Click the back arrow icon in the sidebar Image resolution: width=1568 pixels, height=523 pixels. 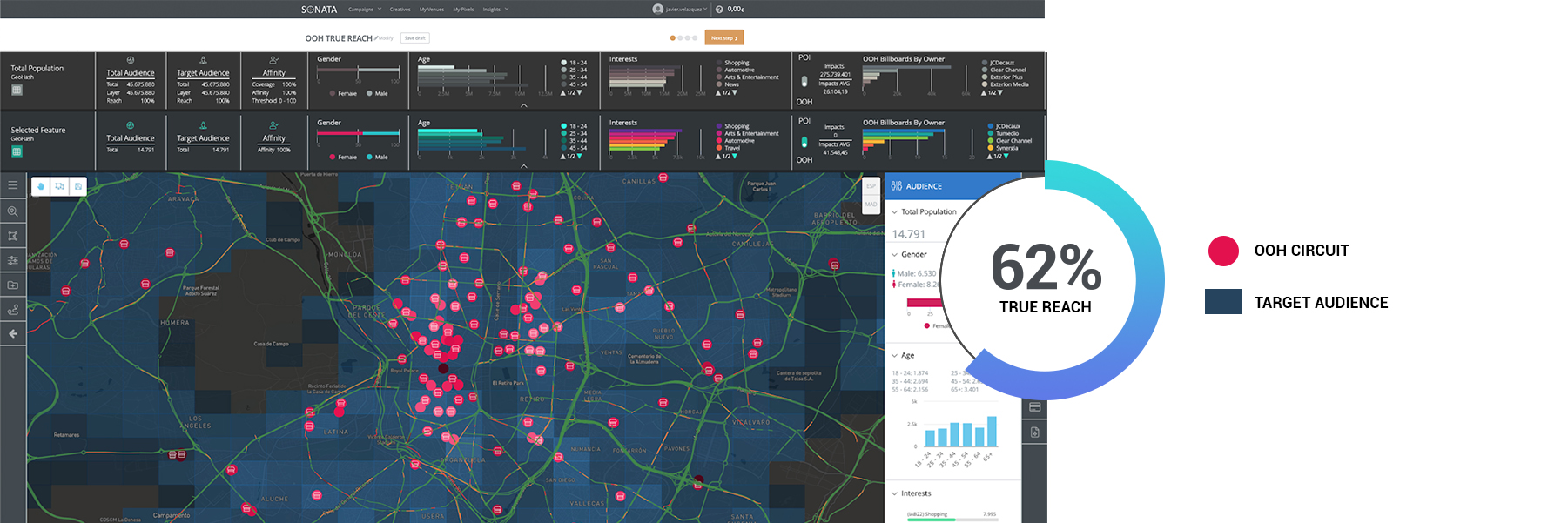point(13,334)
